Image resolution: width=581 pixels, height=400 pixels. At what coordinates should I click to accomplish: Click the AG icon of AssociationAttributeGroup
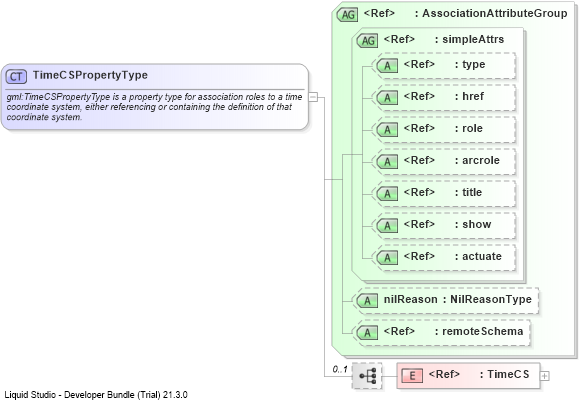point(348,14)
